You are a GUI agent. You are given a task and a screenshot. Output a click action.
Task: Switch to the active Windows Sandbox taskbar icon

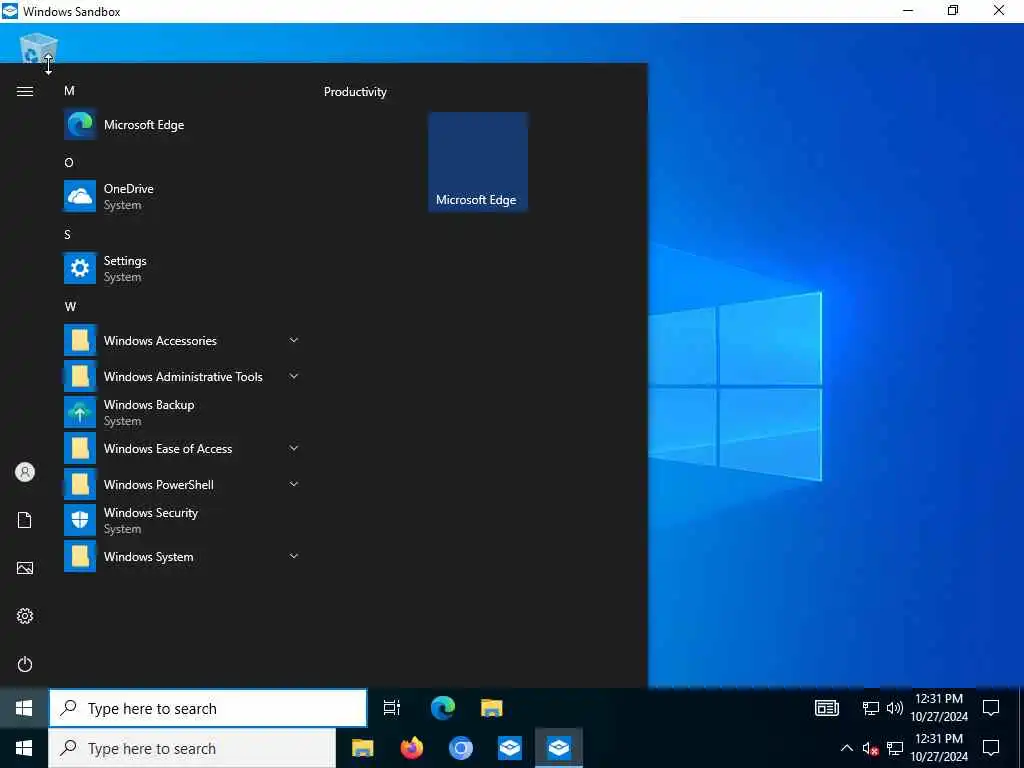[559, 748]
